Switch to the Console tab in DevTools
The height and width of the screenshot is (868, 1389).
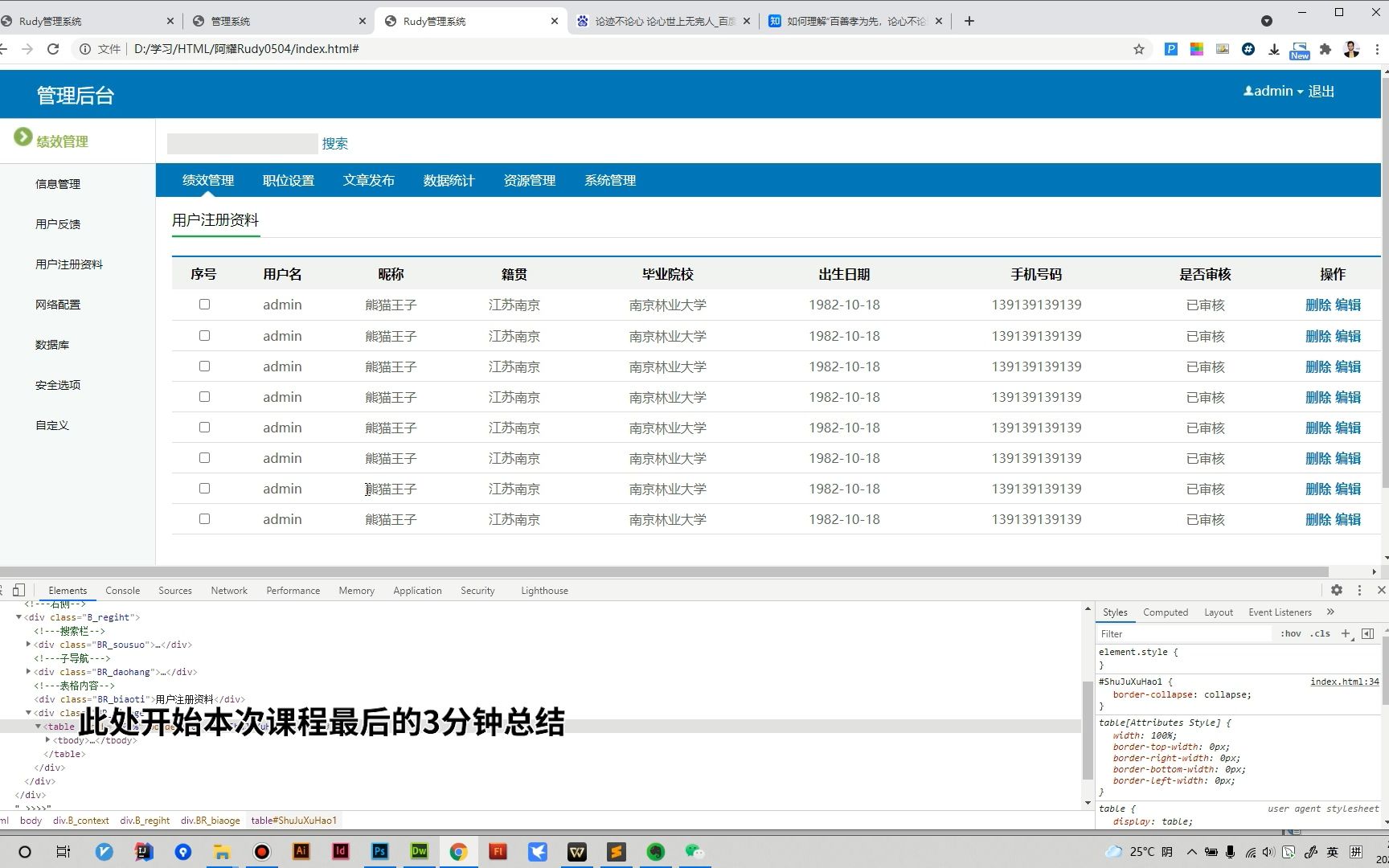tap(122, 590)
